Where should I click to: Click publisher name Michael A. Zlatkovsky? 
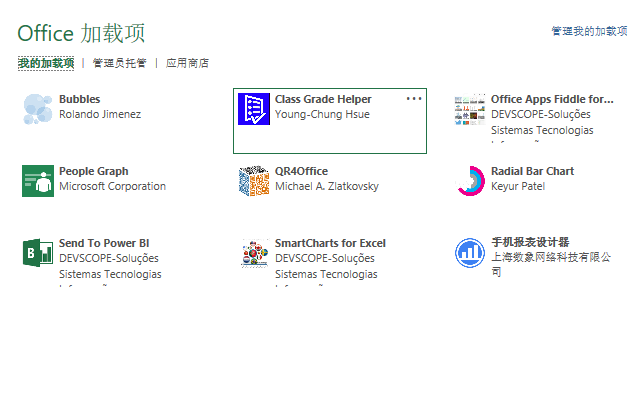click(327, 187)
